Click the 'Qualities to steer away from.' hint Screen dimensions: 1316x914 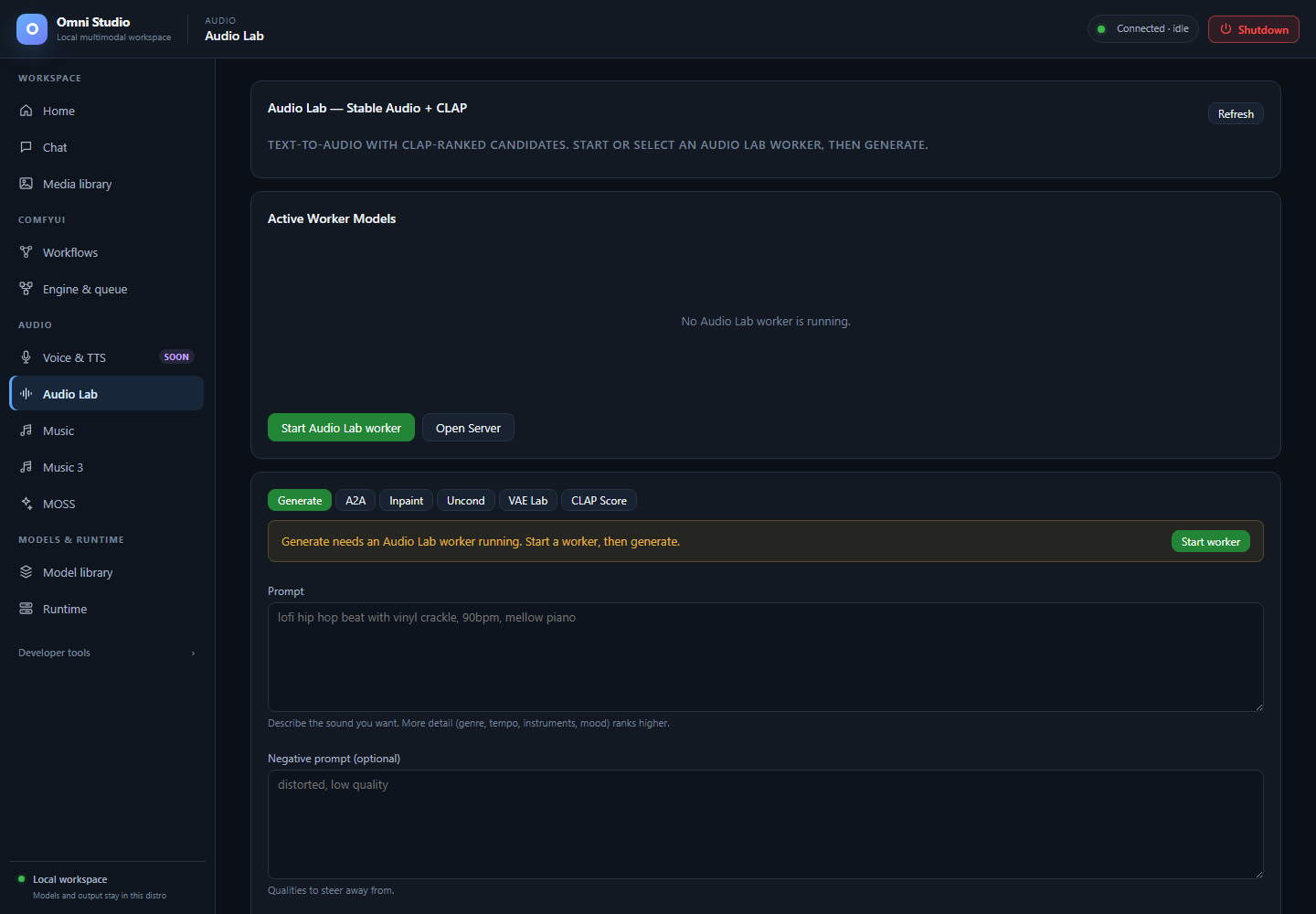click(331, 890)
